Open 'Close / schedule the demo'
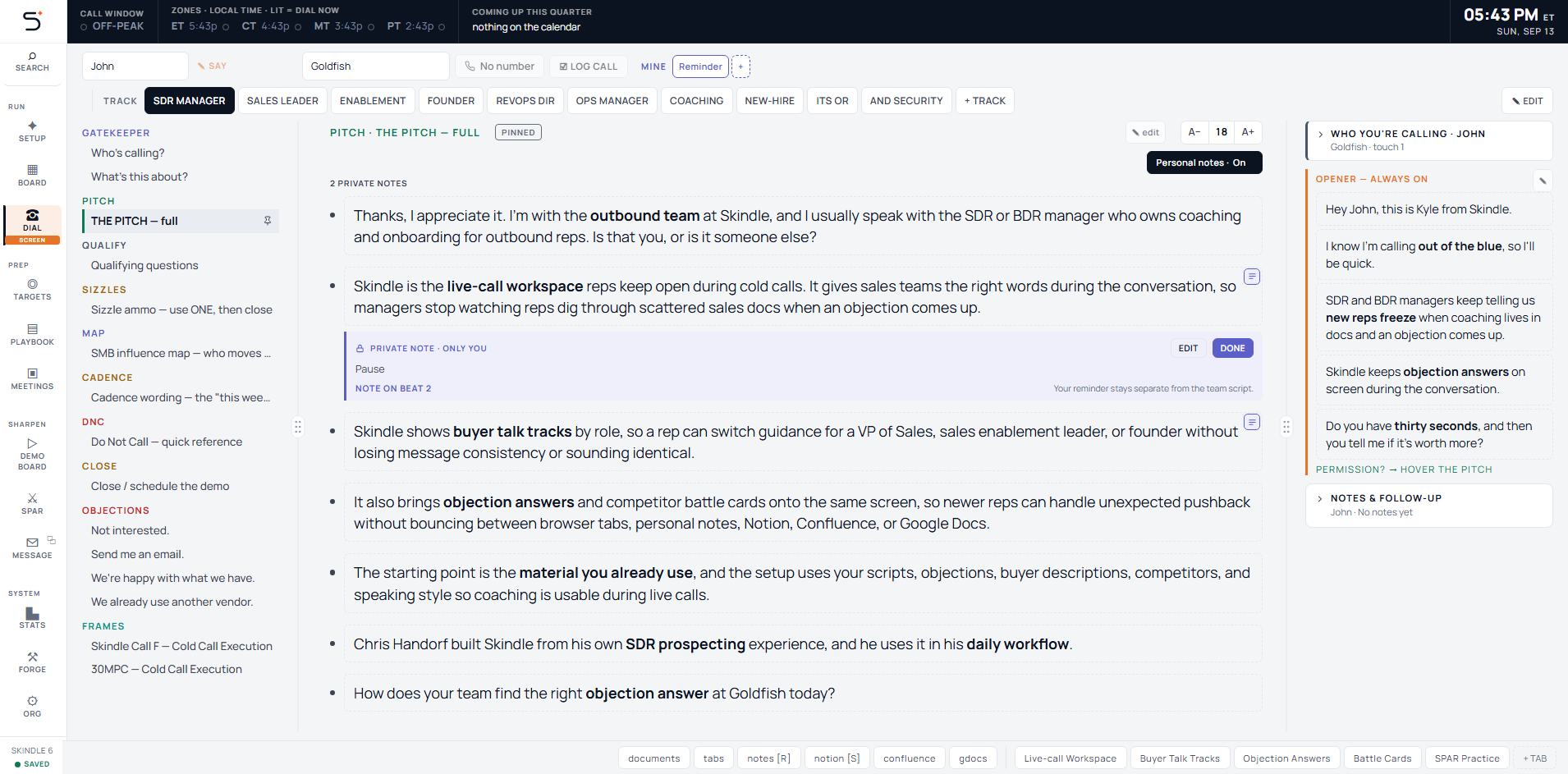Screen dimensions: 1568x774 [x=160, y=486]
